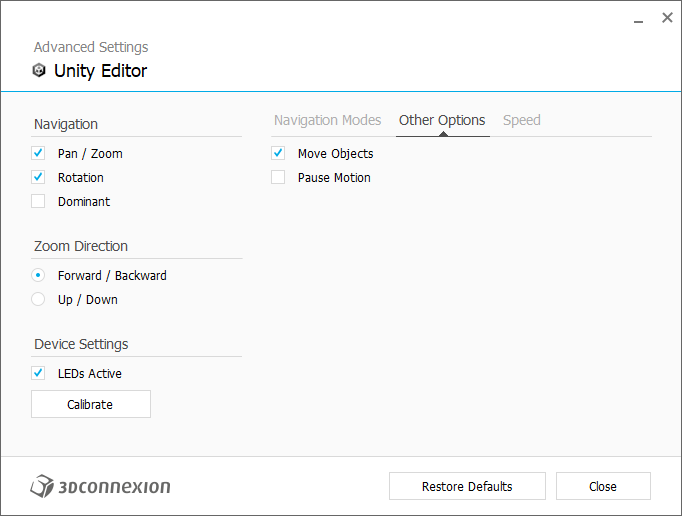Select Forward / Backward zoom direction
Screen dimensions: 682x516
[x=39, y=276]
